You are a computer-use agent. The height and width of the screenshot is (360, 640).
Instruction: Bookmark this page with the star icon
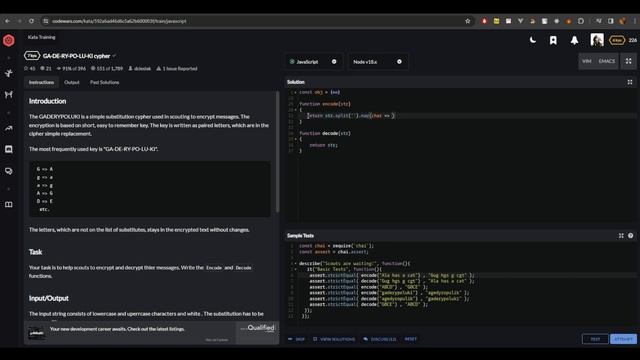[x=468, y=21]
